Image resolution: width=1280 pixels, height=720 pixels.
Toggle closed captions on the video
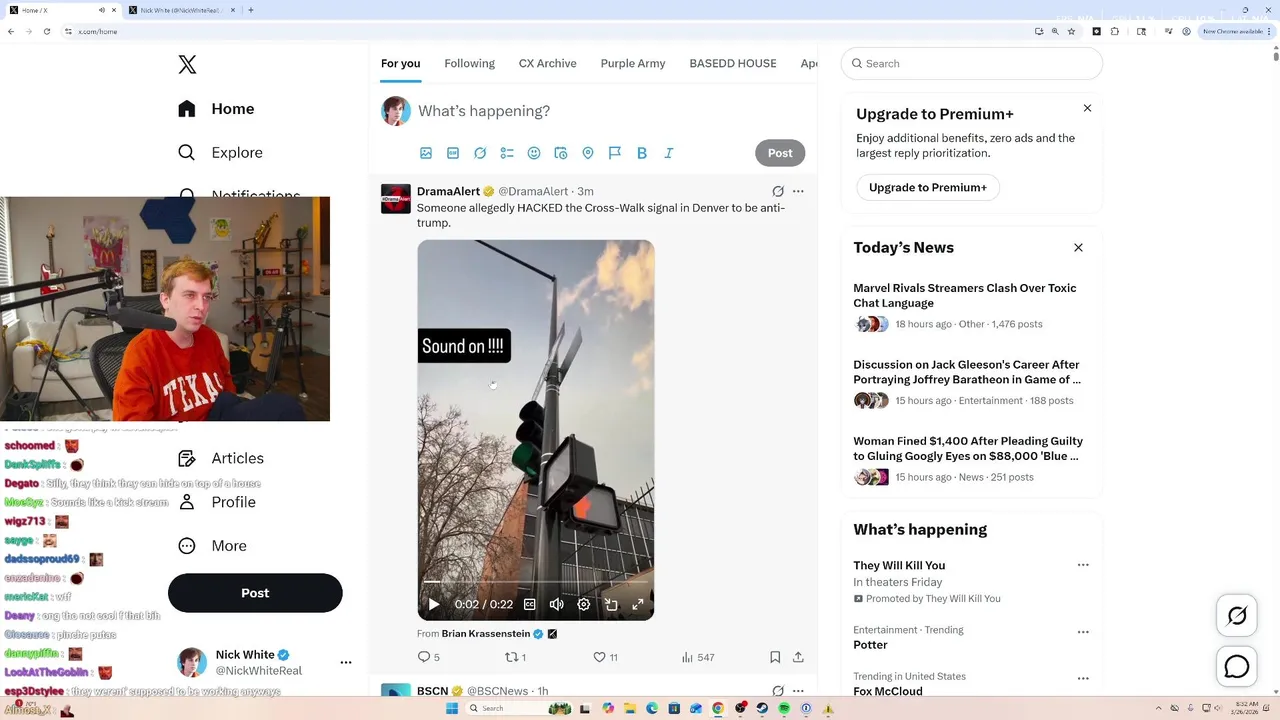(530, 604)
